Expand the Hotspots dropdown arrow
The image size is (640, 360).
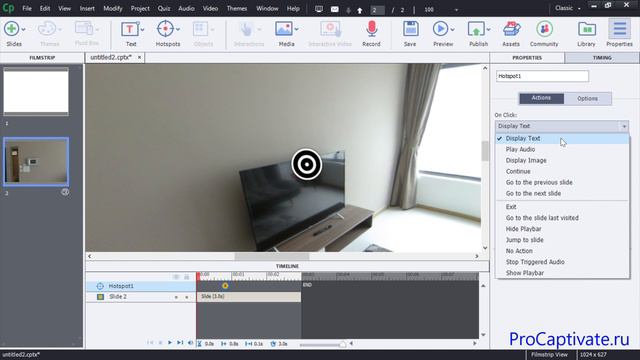coord(178,29)
